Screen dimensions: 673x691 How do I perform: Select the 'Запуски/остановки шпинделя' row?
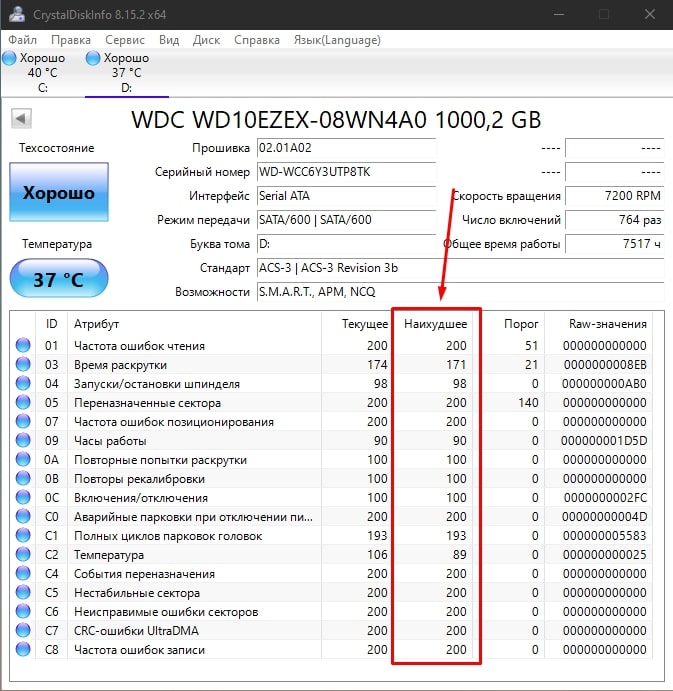(331, 383)
